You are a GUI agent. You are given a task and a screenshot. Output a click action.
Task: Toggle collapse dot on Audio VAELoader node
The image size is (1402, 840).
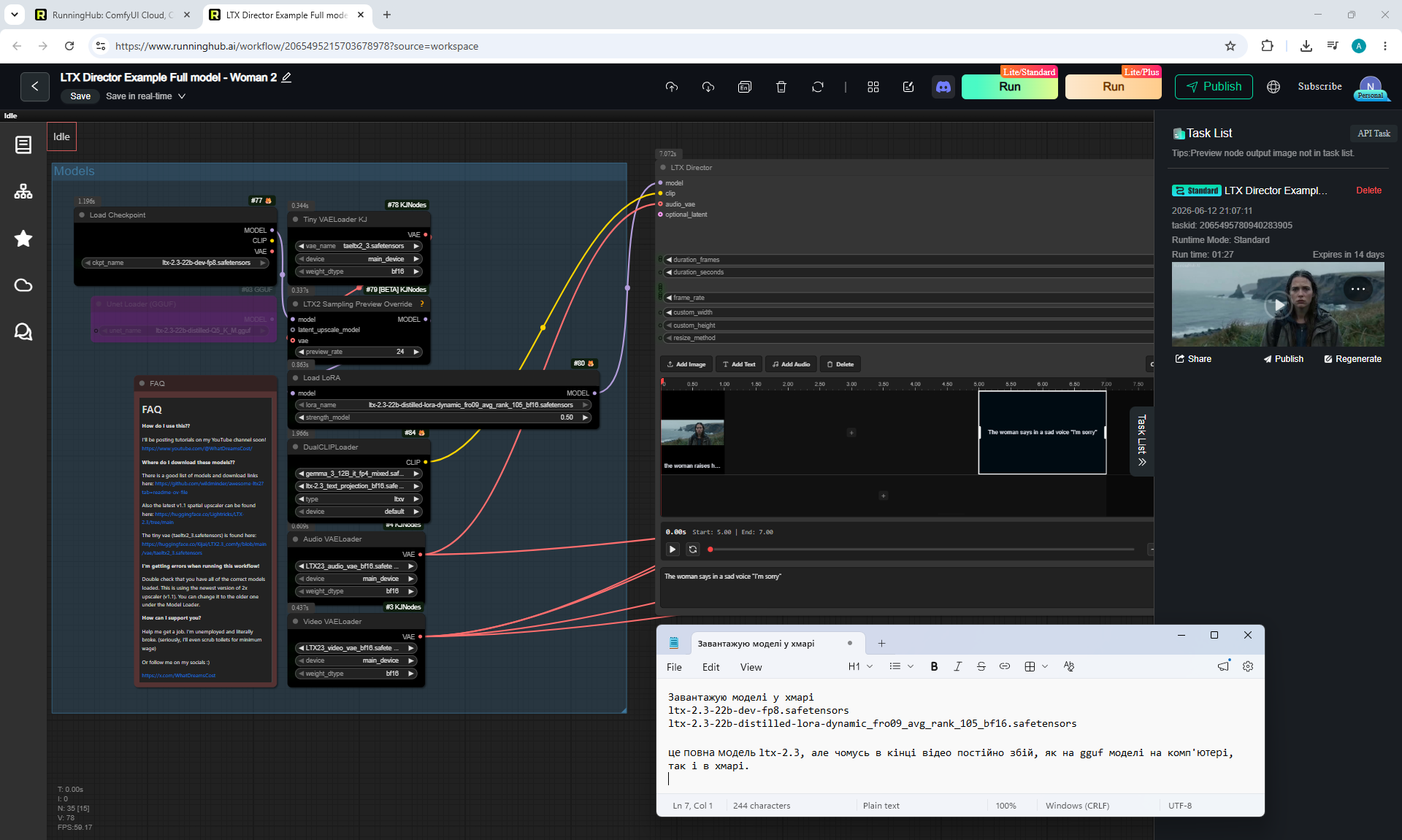click(296, 539)
